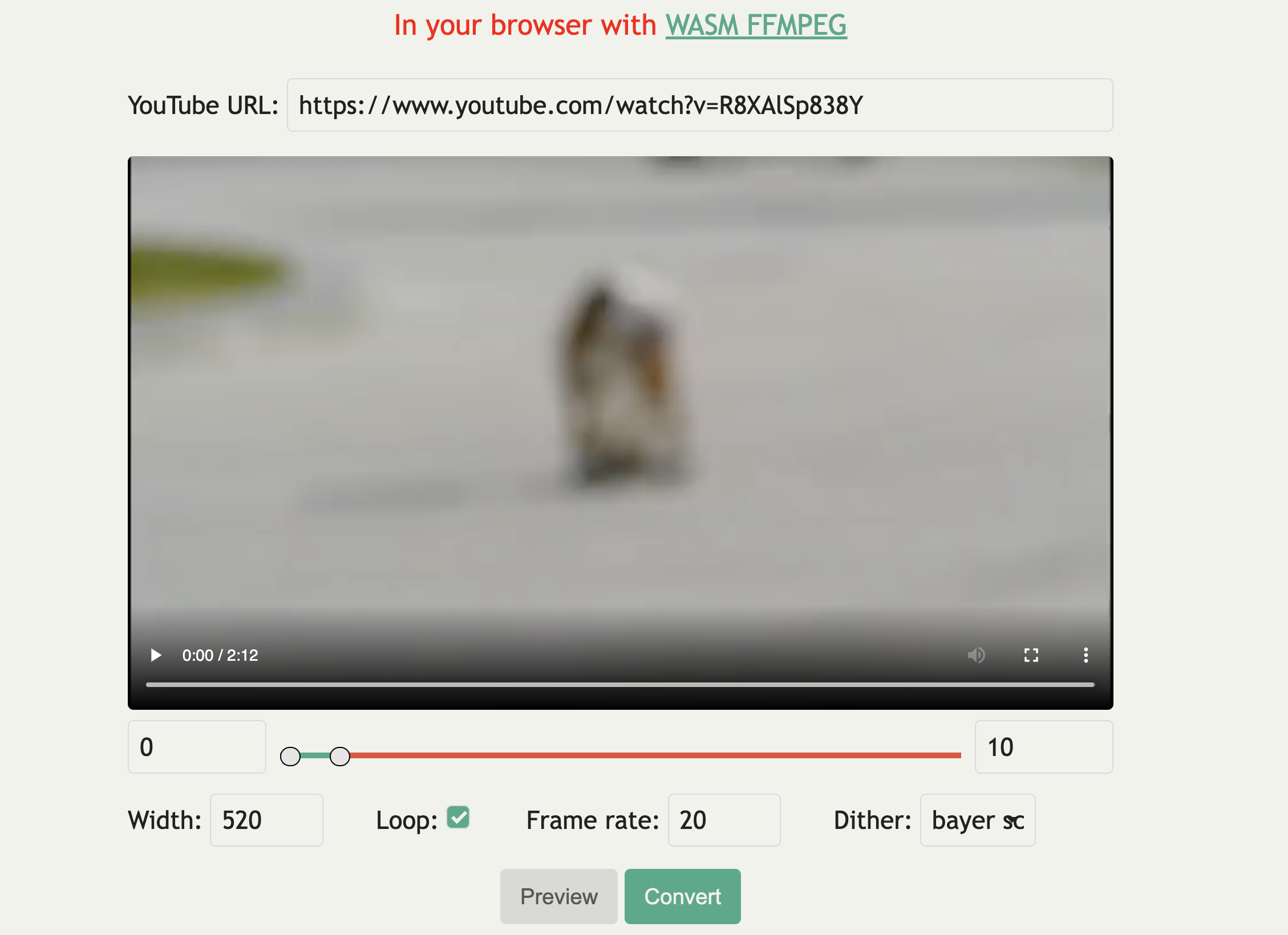This screenshot has height=935, width=1288.
Task: Select the start time field showing 0
Action: point(197,747)
